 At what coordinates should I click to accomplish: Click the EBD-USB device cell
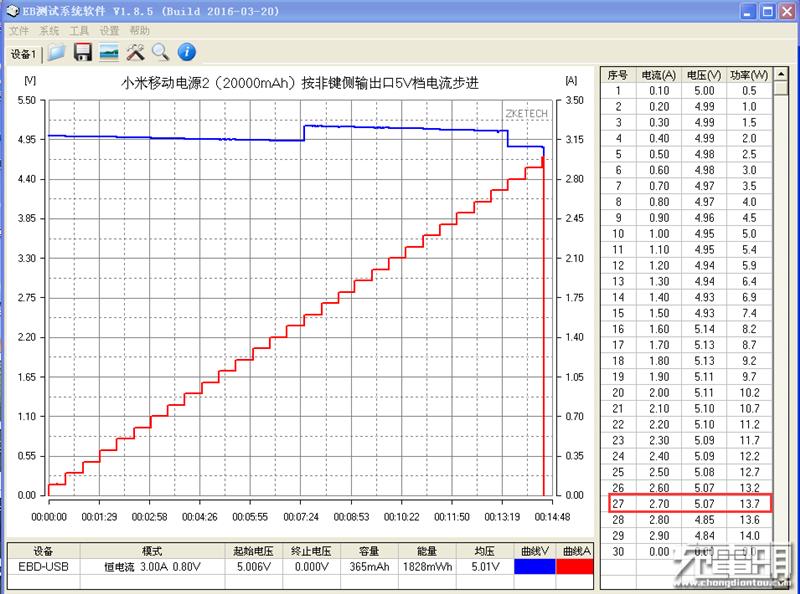click(43, 566)
